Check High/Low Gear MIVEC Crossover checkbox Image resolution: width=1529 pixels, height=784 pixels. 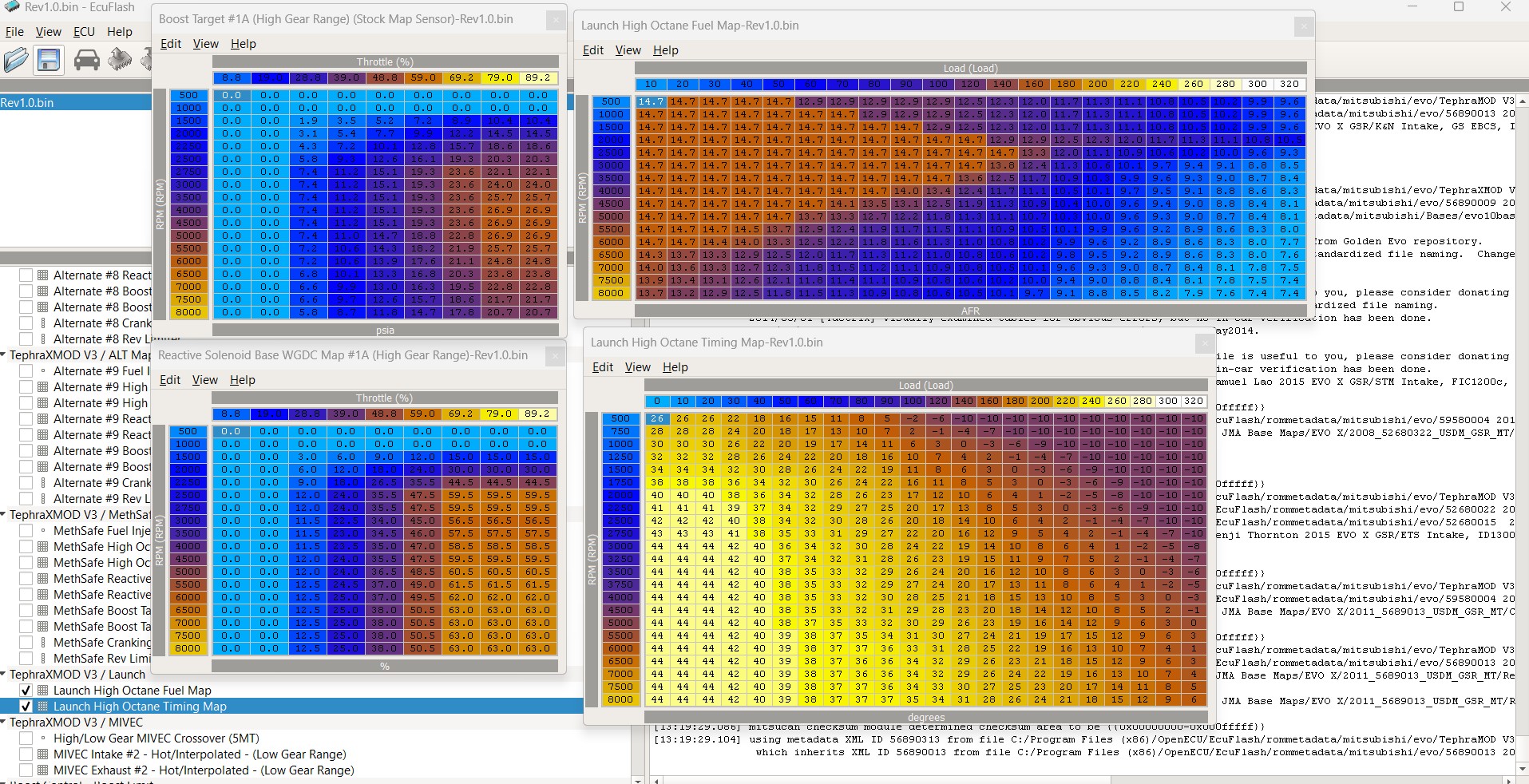(x=26, y=738)
